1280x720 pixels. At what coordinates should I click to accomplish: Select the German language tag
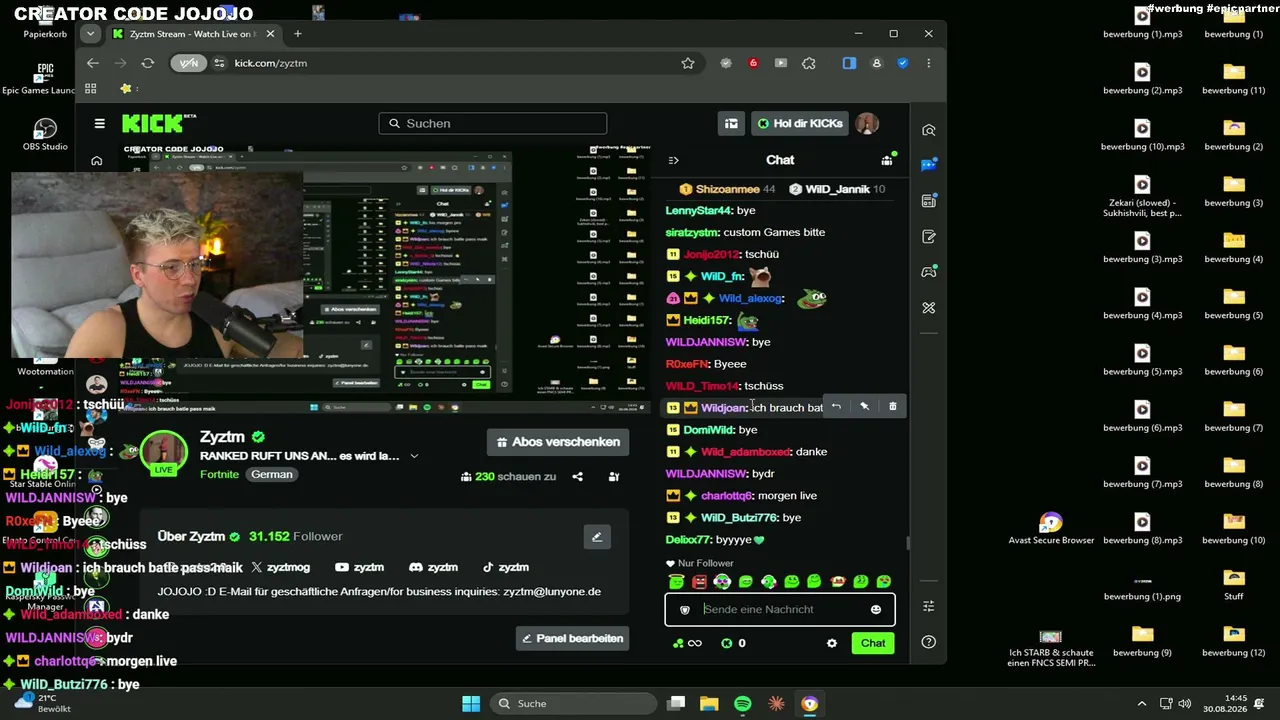[272, 474]
